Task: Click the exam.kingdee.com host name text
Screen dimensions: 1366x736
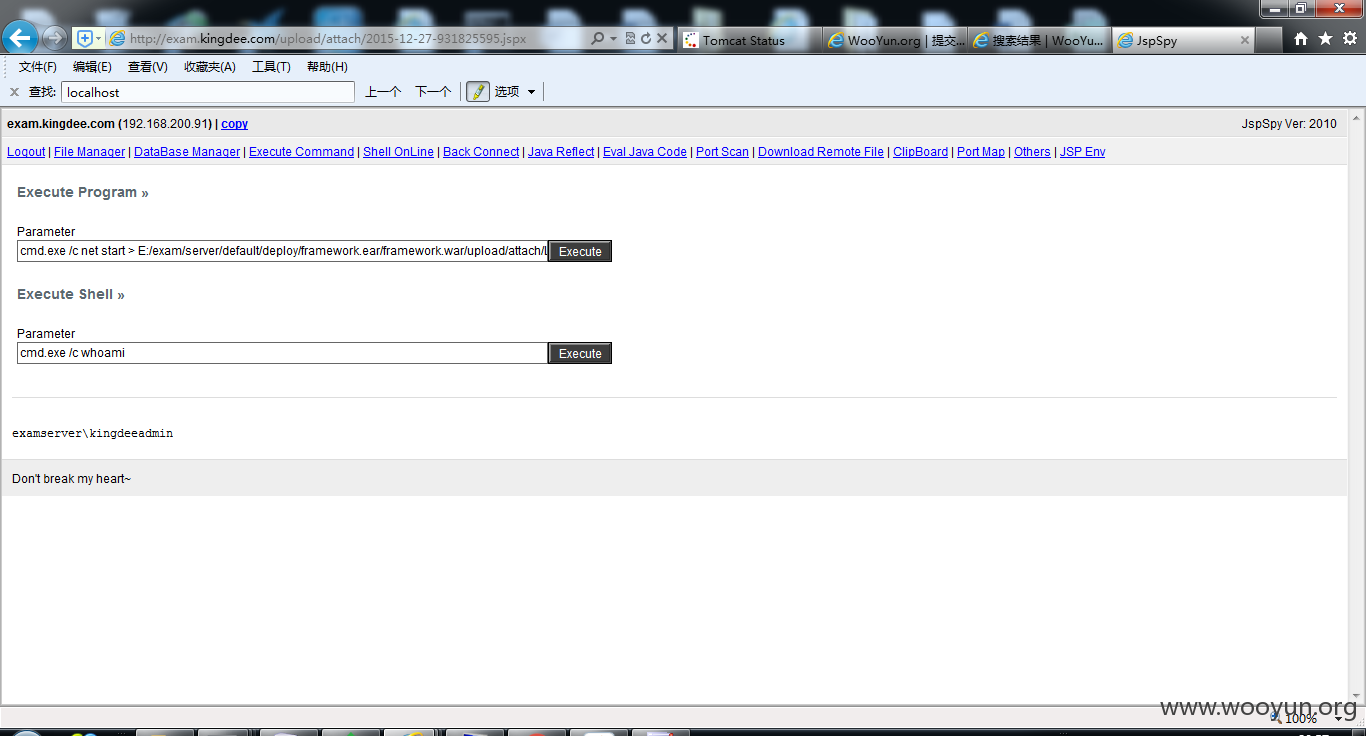Action: [x=61, y=124]
